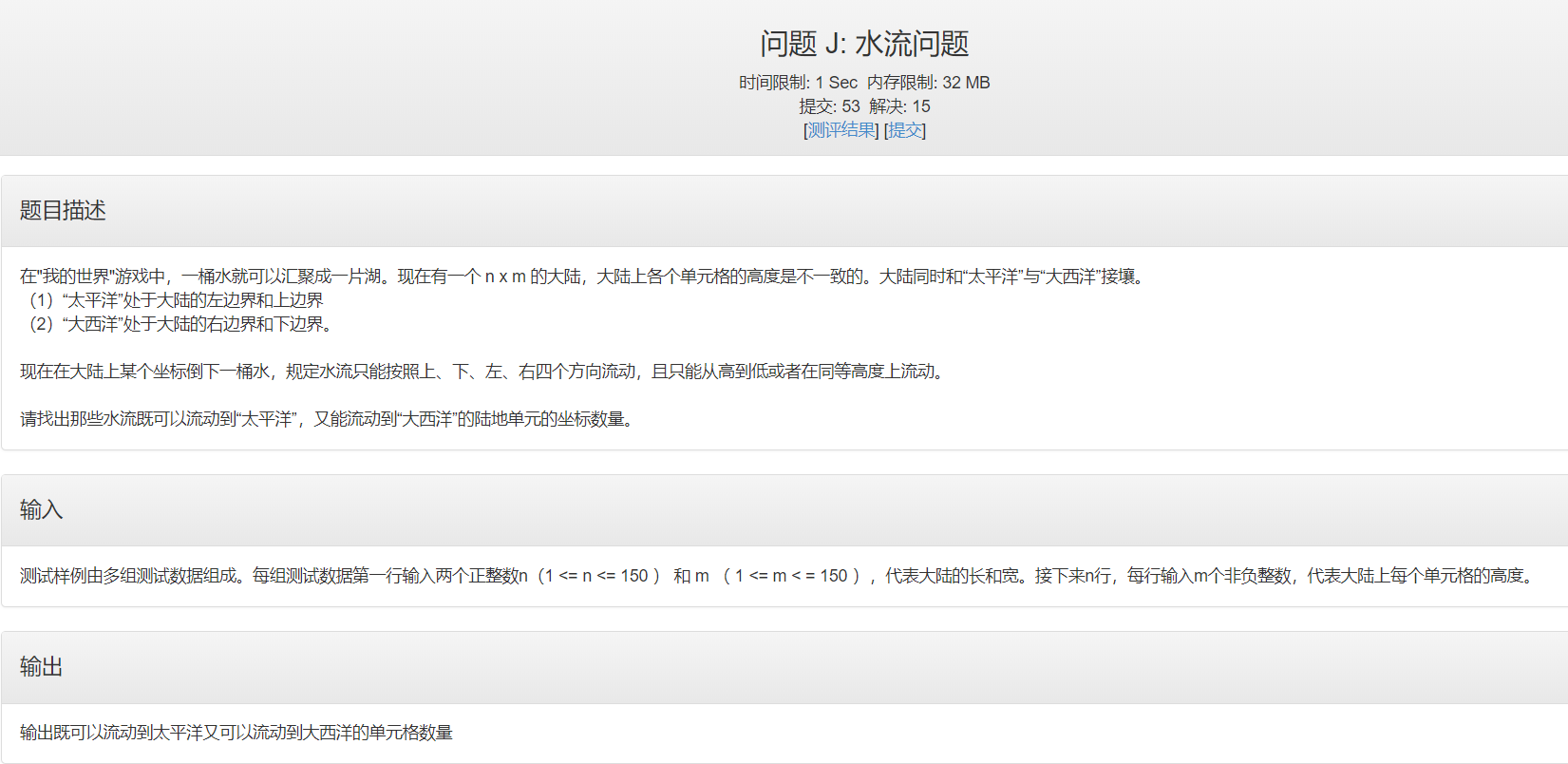Click the sentence starting 请找出那些水流
This screenshot has height=764, width=1568.
(330, 419)
